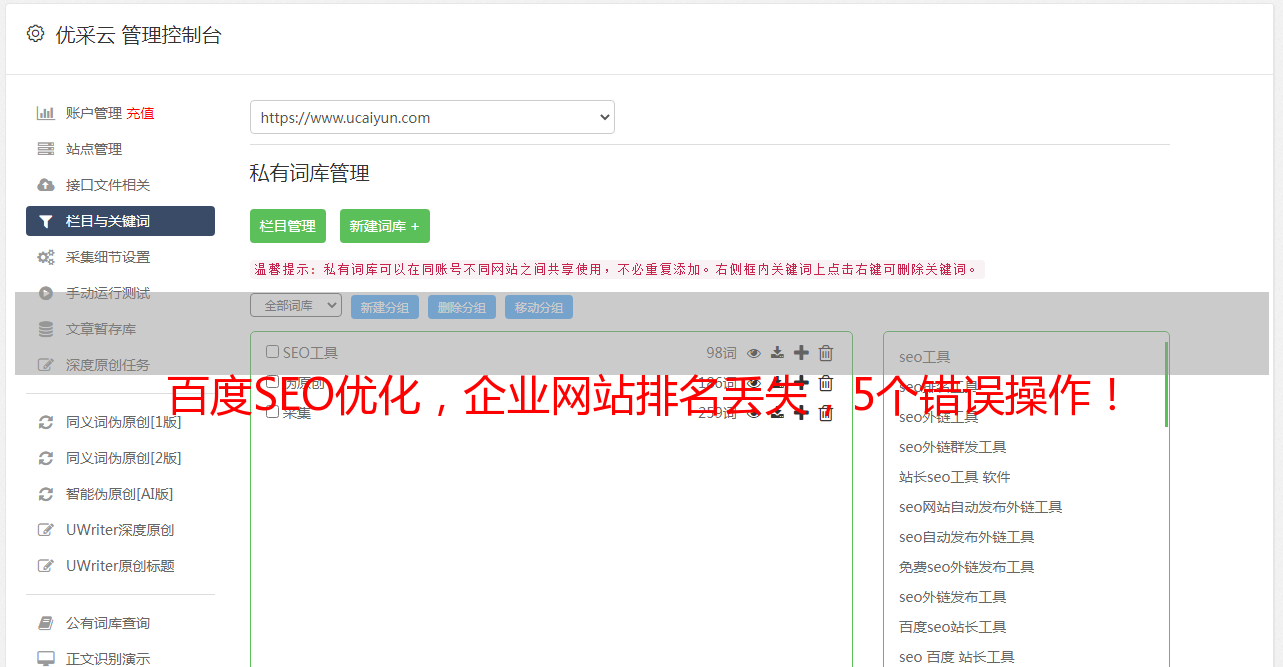Screen dimensions: 1283x667
Task: Open 手动运行测试 in the sidebar
Action: click(108, 293)
